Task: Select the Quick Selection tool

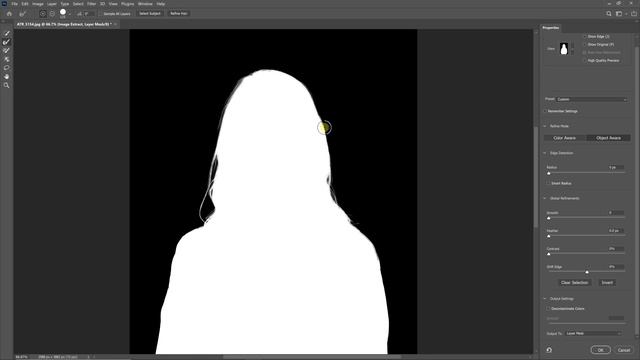Action: point(7,33)
